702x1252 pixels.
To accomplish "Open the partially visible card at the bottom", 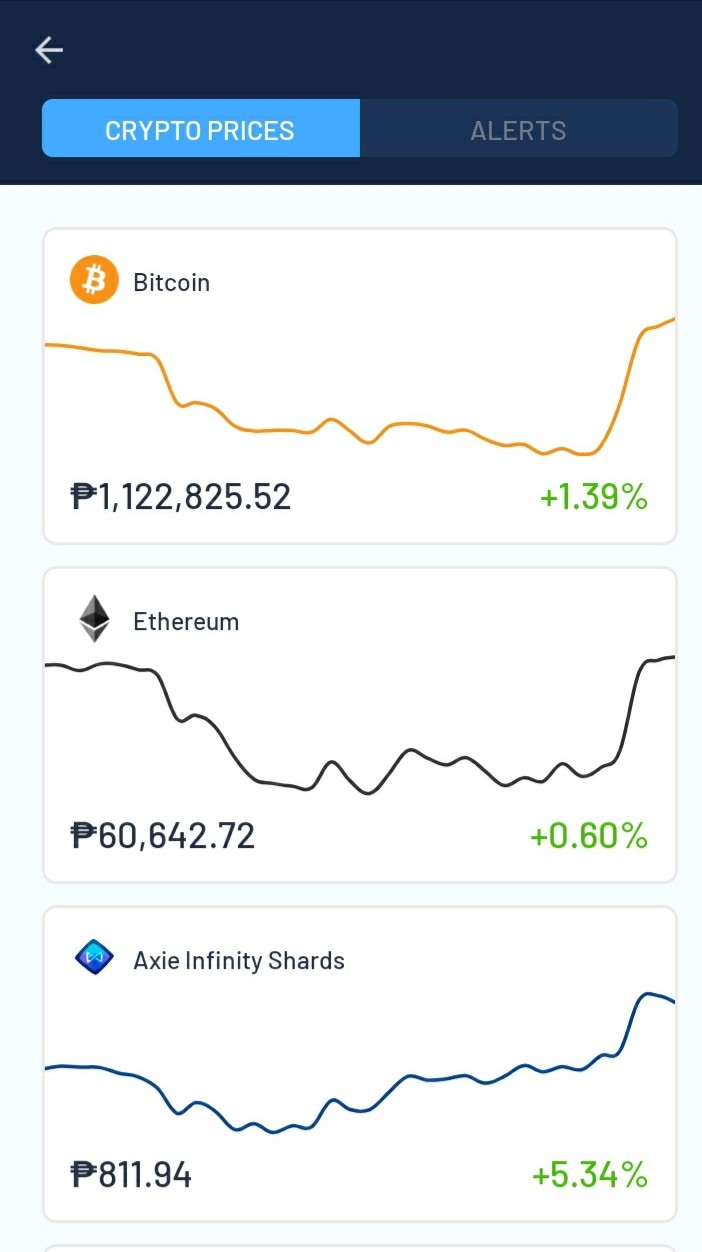I will 360,1248.
